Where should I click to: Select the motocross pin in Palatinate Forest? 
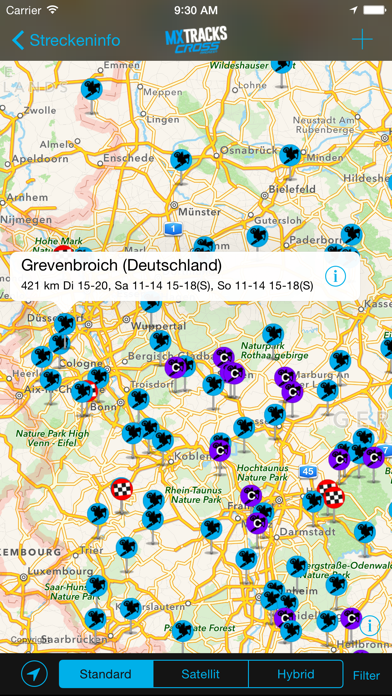(183, 631)
